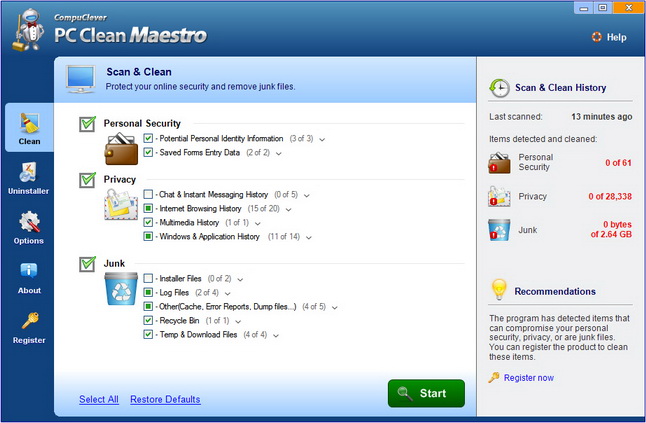Click the '(11 of 14)' count text

point(283,236)
